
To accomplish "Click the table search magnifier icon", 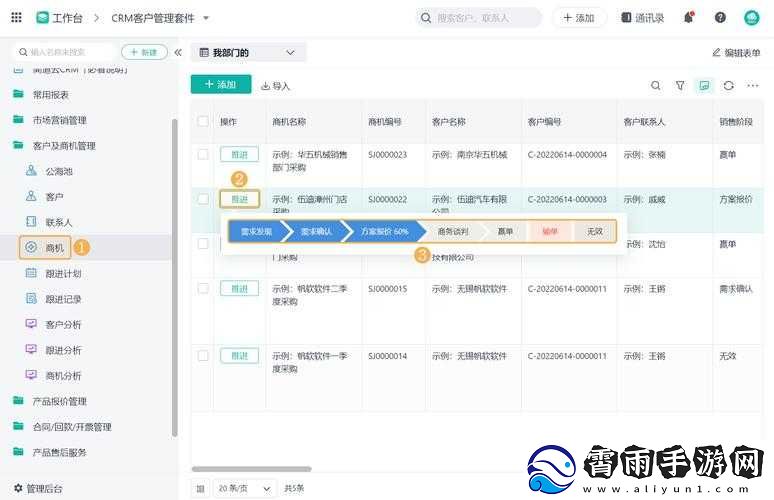I will point(656,85).
